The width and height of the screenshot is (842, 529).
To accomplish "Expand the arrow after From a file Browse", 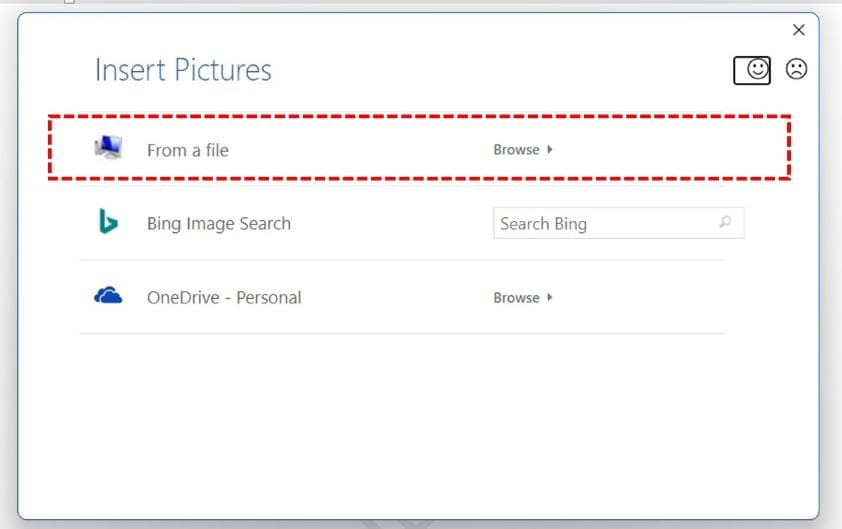I will (550, 150).
